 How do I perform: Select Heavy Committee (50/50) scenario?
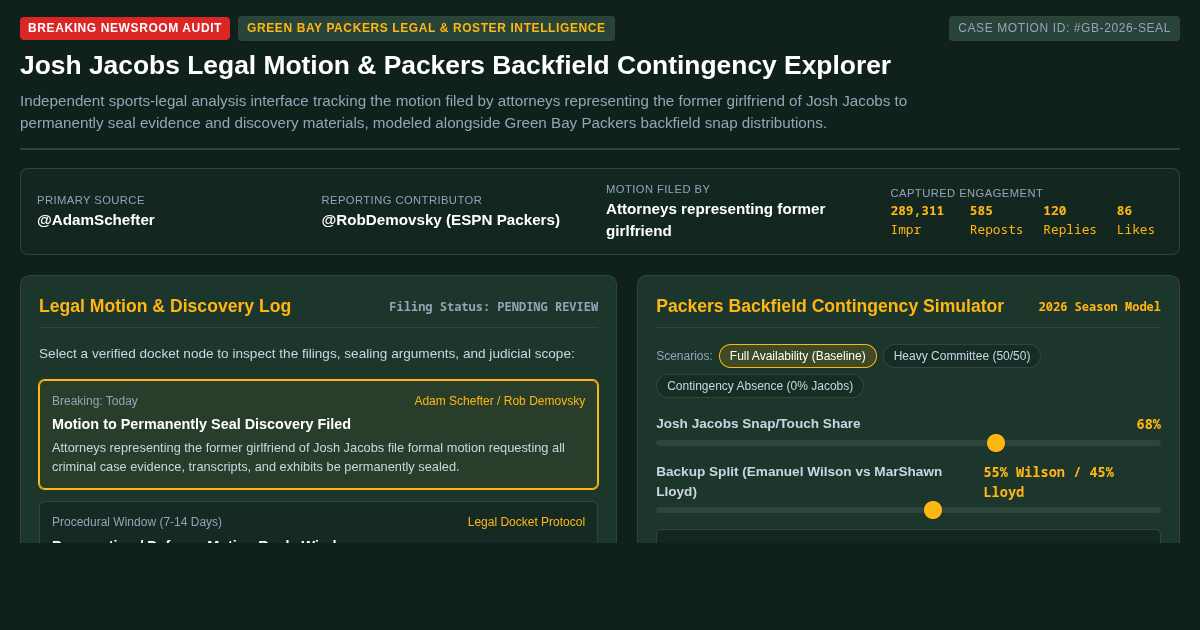(962, 356)
